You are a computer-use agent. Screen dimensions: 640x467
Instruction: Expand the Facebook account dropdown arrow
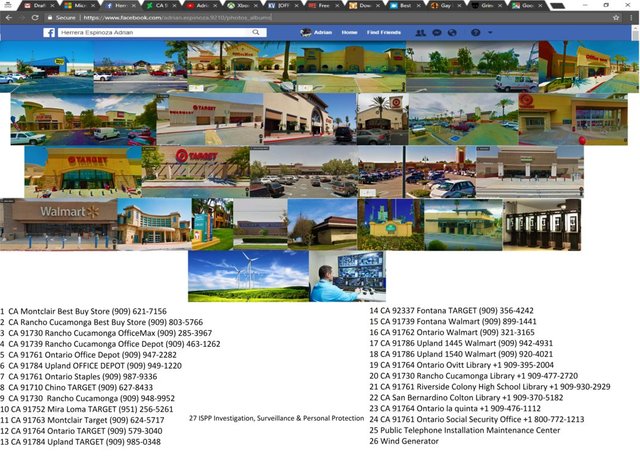click(x=490, y=32)
